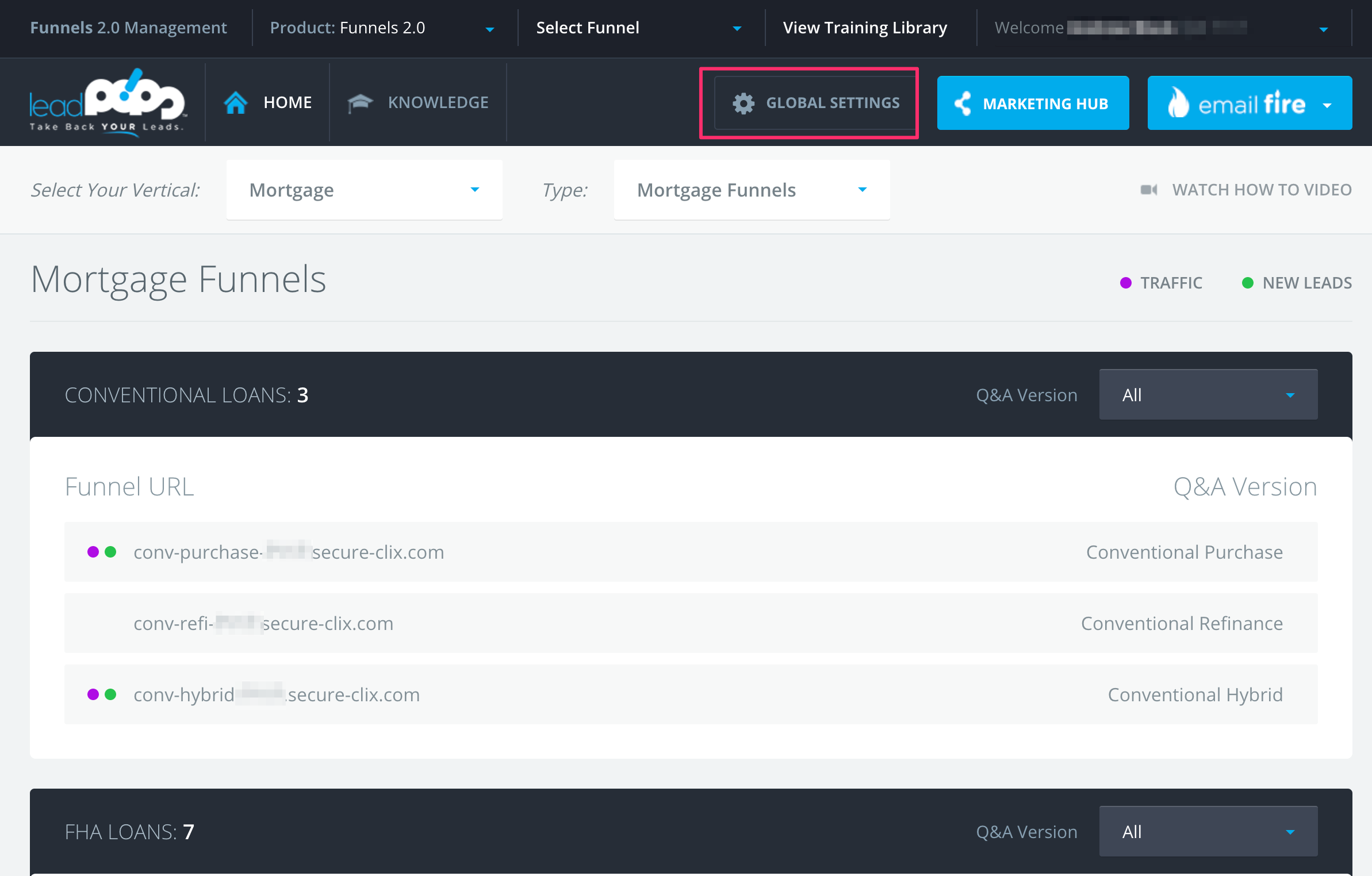Open the Mortgage vertical dropdown
This screenshot has width=1372, height=876.
[x=364, y=190]
